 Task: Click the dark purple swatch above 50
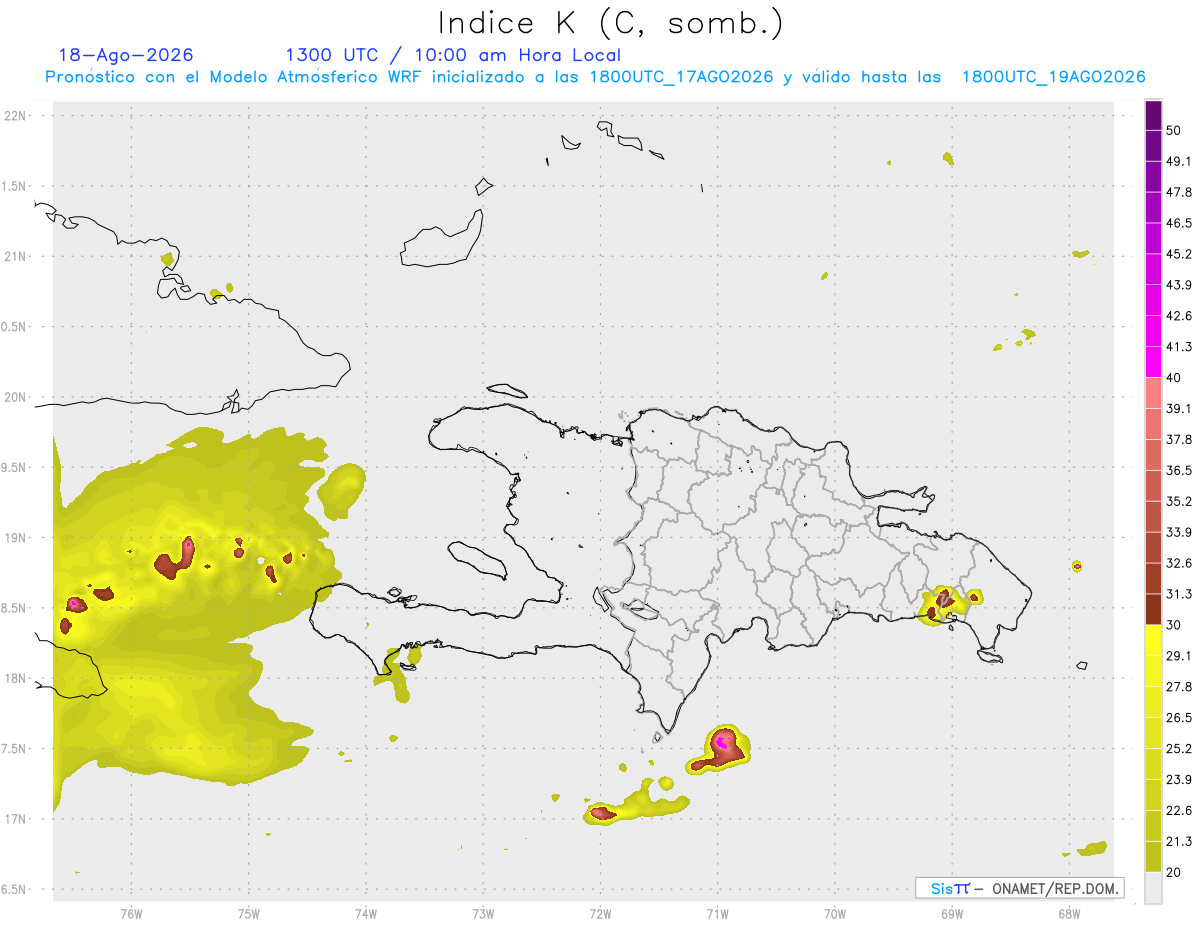[x=1153, y=116]
